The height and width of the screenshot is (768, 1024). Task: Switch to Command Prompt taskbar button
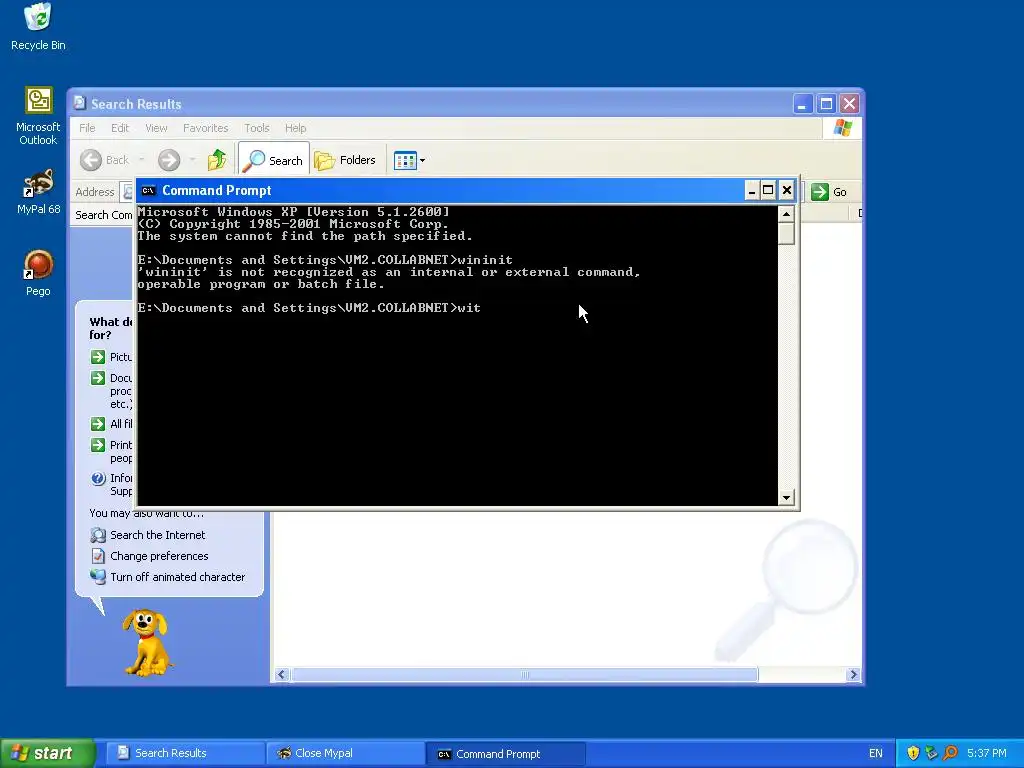[506, 754]
